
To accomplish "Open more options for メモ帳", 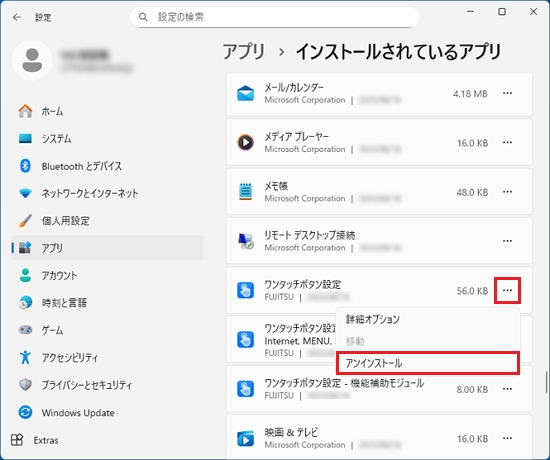I will click(x=507, y=192).
